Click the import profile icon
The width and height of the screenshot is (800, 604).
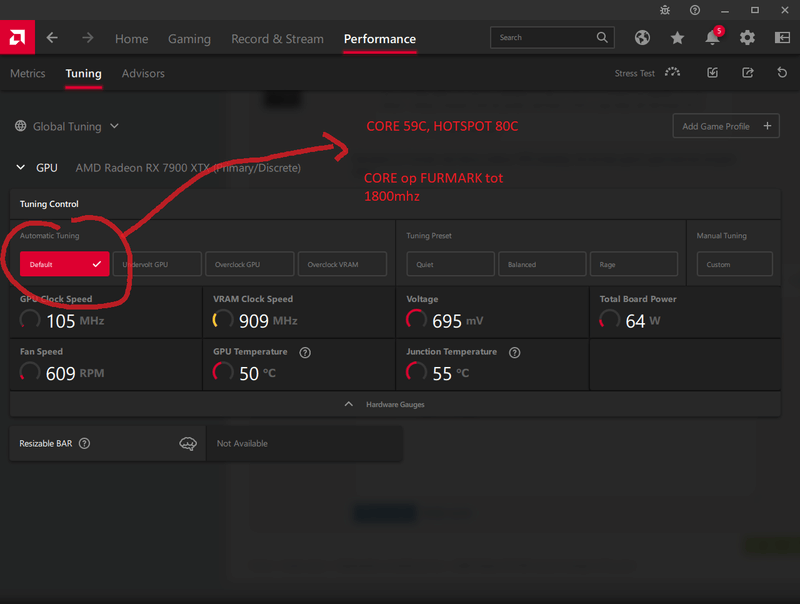(x=712, y=72)
